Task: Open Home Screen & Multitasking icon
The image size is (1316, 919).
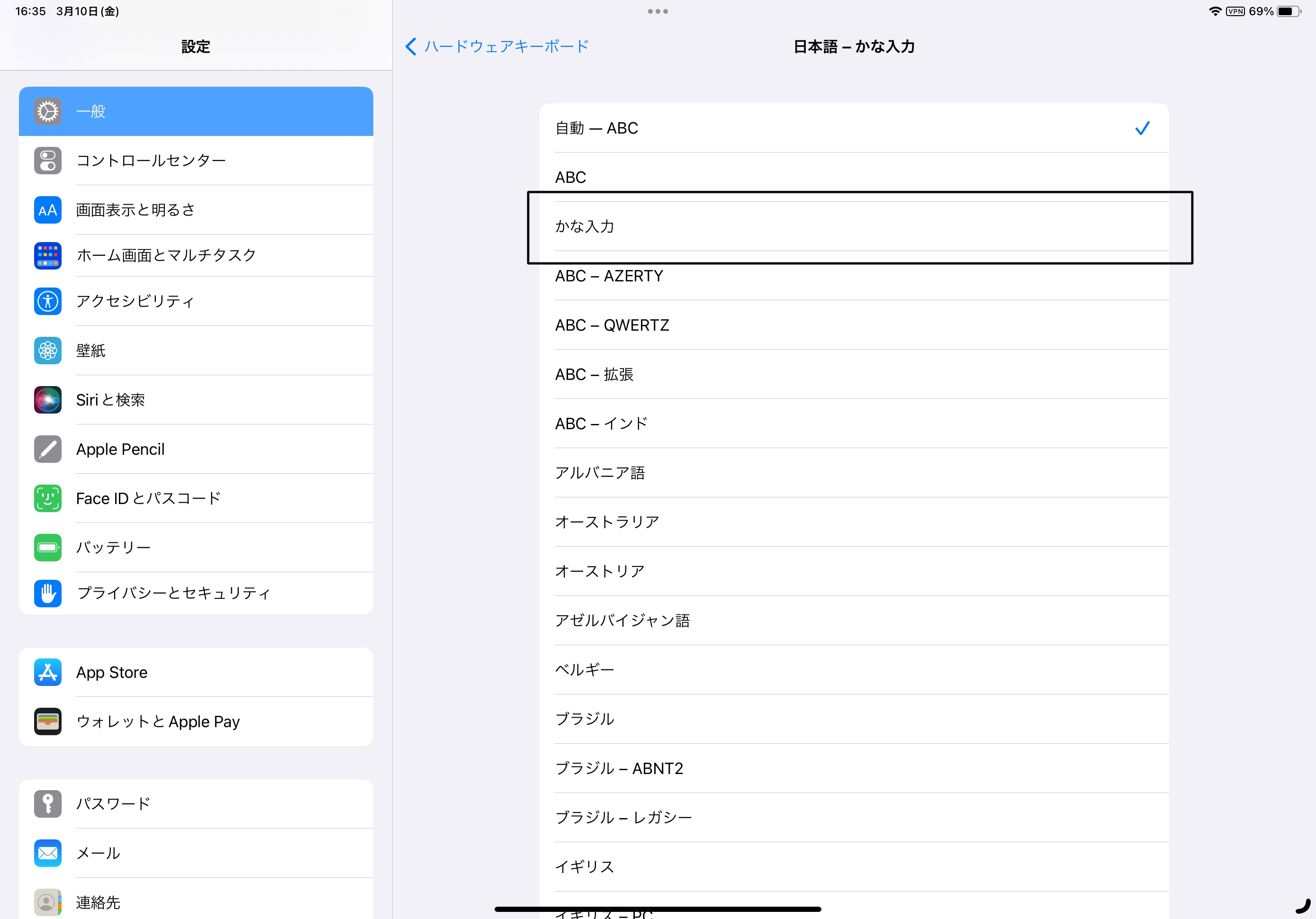Action: 47,255
